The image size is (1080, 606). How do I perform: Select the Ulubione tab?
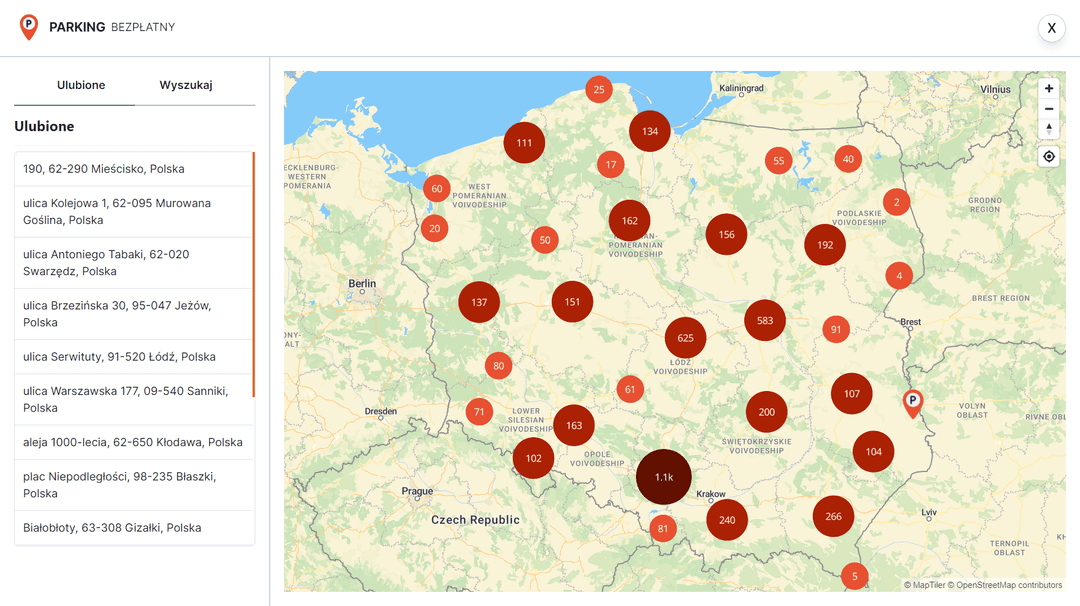[x=81, y=85]
